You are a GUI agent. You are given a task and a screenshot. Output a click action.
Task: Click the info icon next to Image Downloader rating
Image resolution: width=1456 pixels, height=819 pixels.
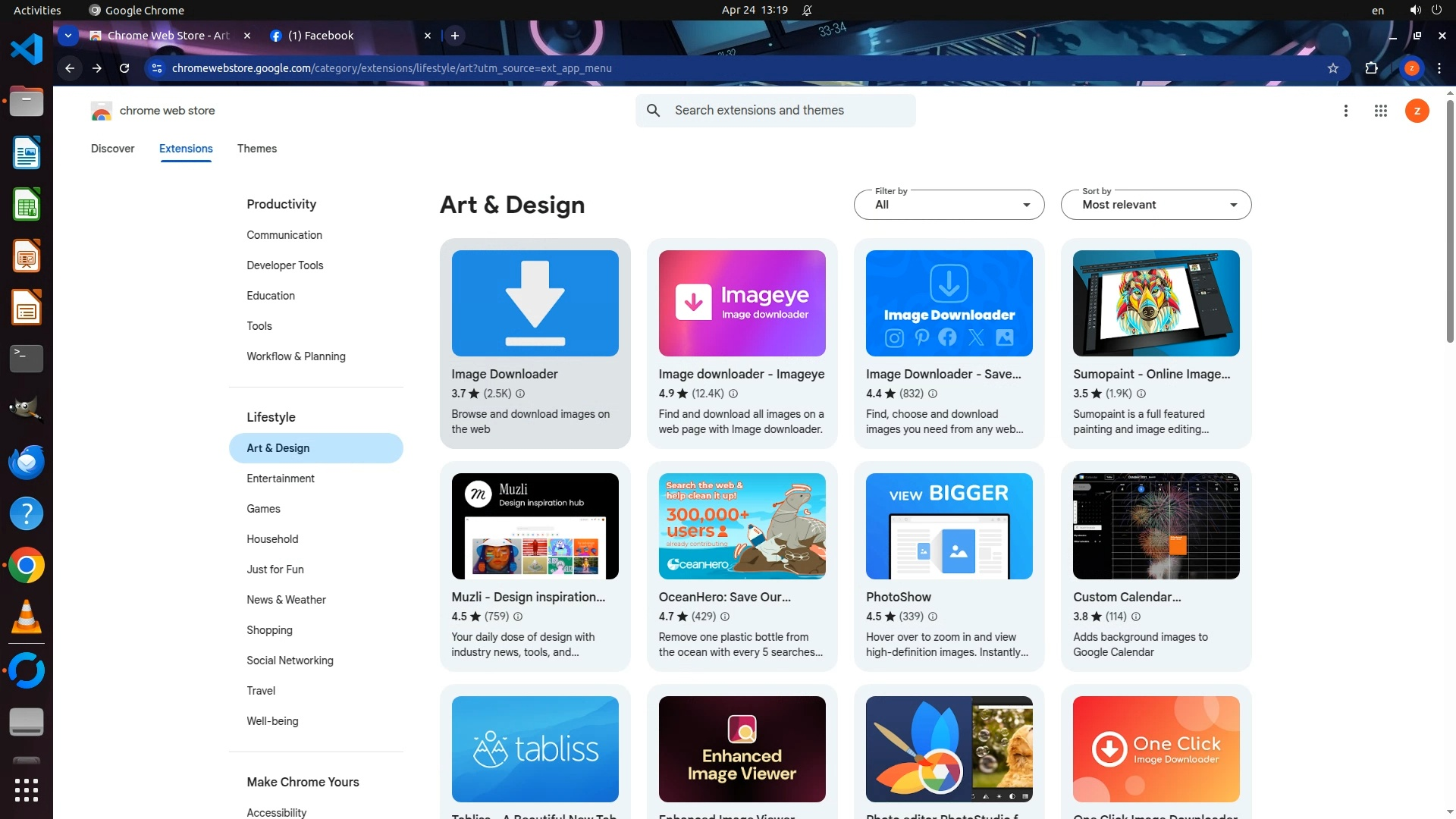(x=520, y=394)
